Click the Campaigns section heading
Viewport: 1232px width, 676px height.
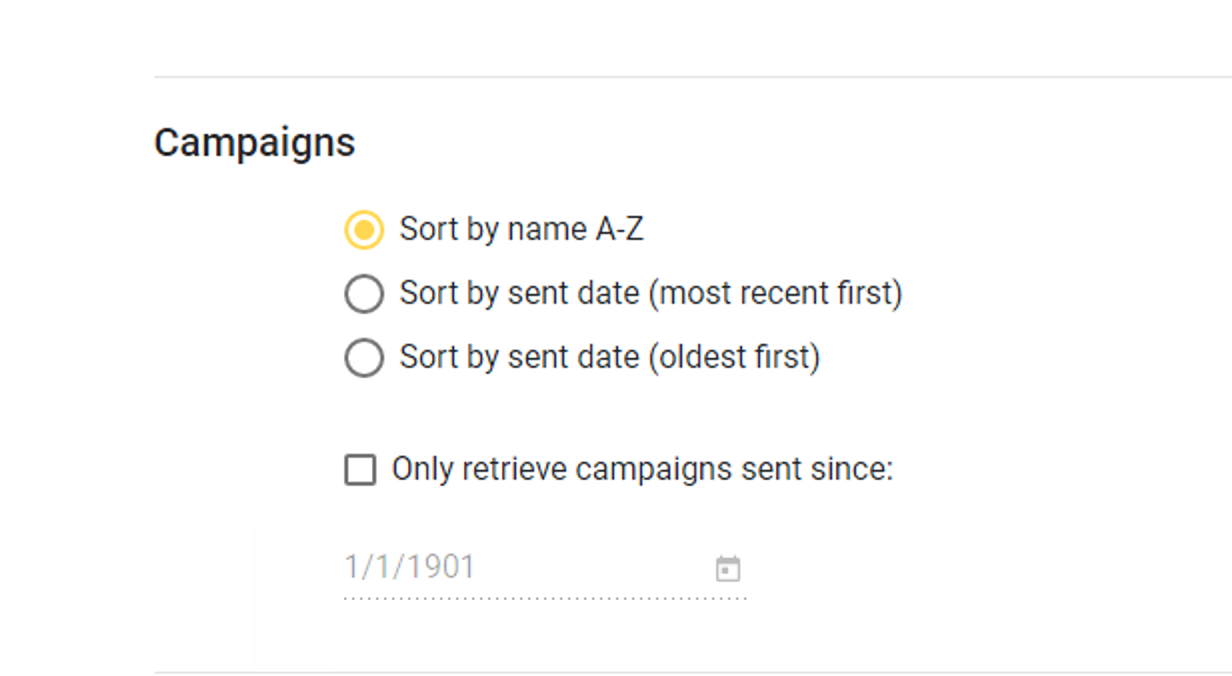click(255, 142)
